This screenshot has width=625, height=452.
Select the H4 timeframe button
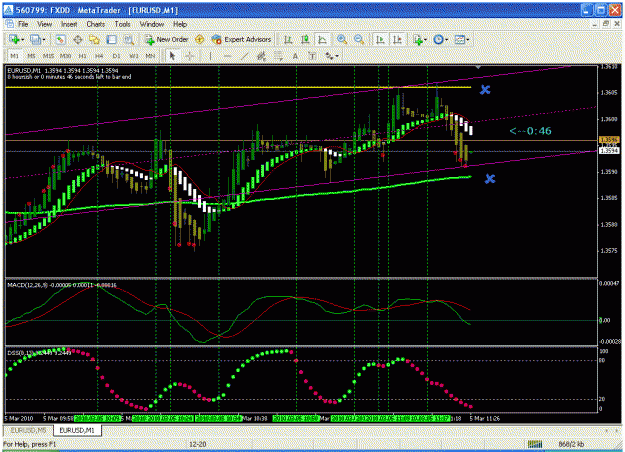point(99,56)
